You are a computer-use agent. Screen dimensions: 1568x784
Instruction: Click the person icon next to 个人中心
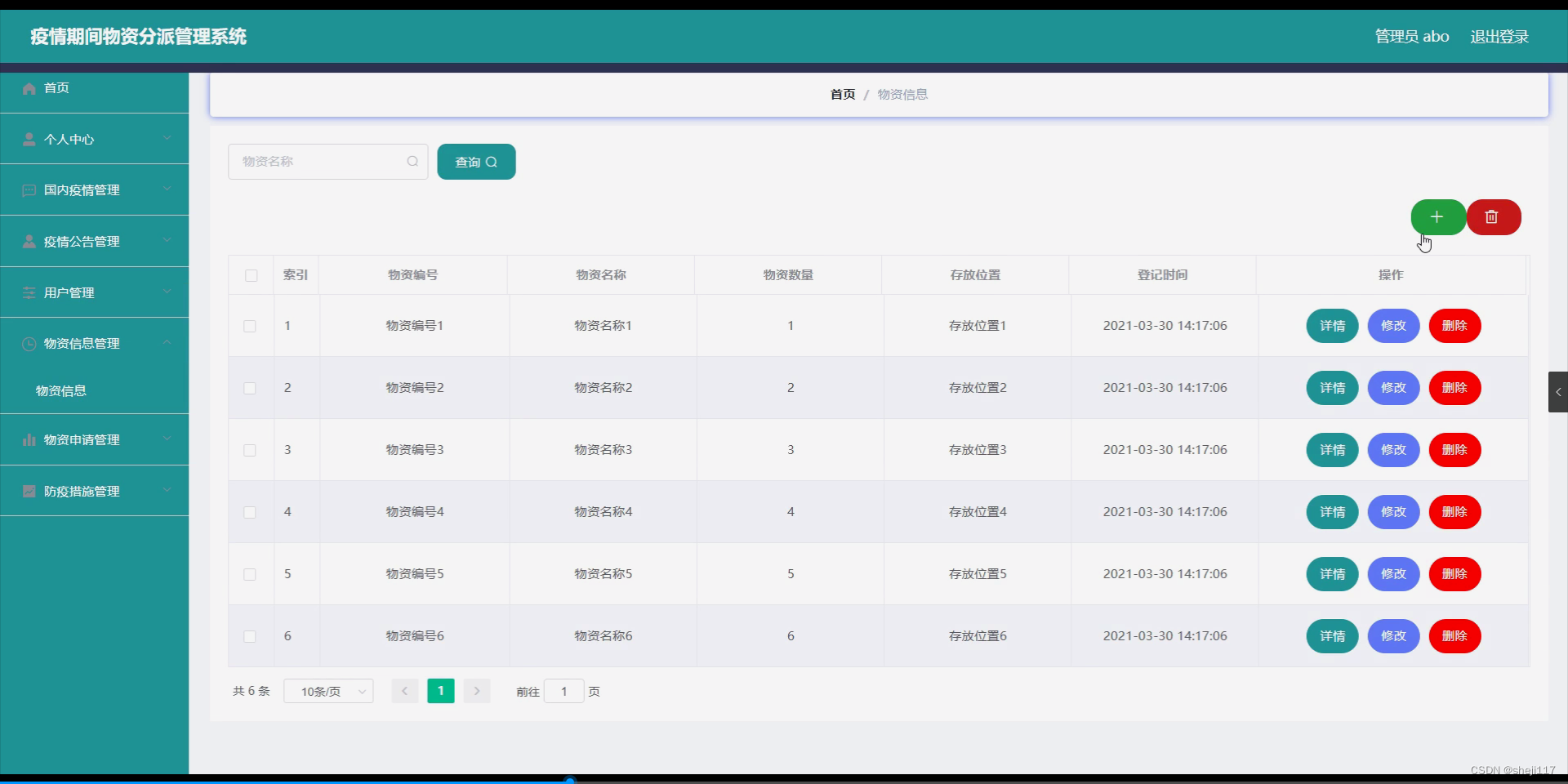pyautogui.click(x=29, y=140)
